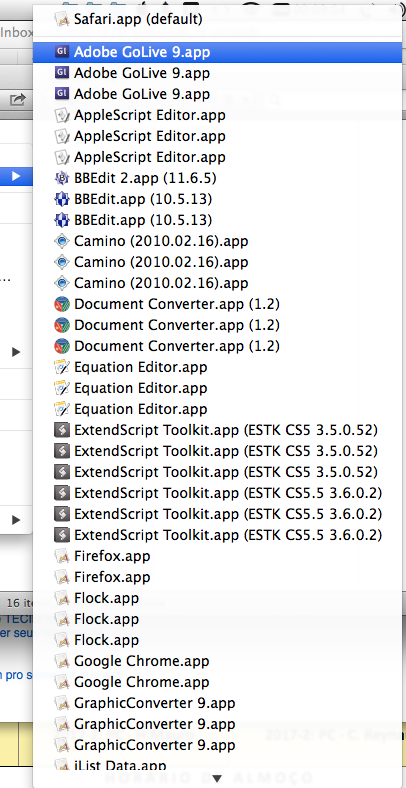Click the icon on the second Google Chrome.app entry
Viewport: 406px width, 788px height.
coord(61,682)
